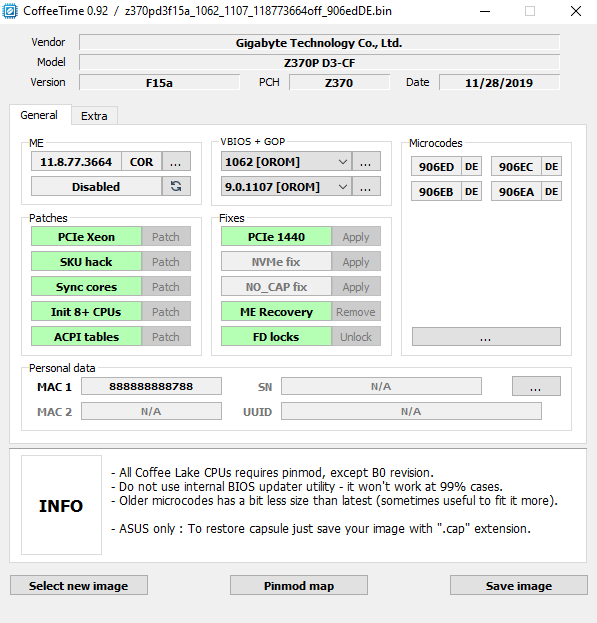Viewport: 597px width, 623px height.
Task: Select the General tab
Action: point(39,115)
